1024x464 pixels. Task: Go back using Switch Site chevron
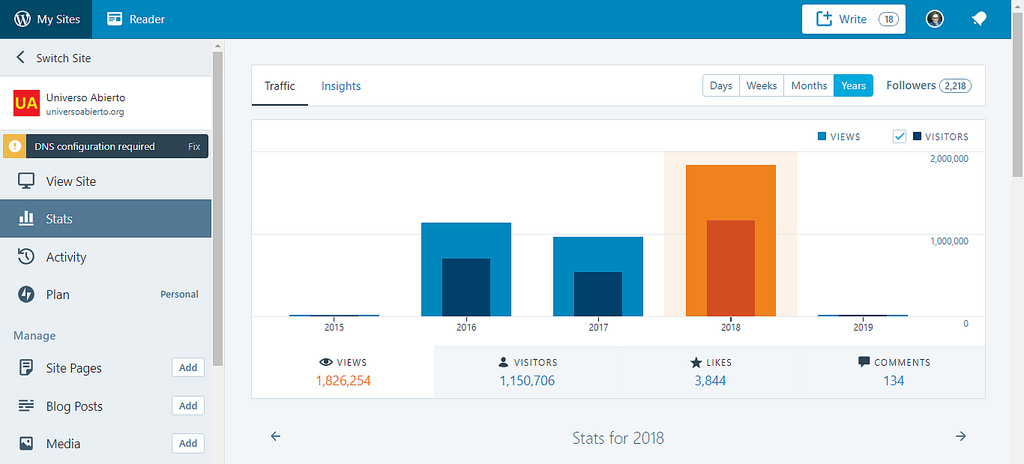click(21, 58)
